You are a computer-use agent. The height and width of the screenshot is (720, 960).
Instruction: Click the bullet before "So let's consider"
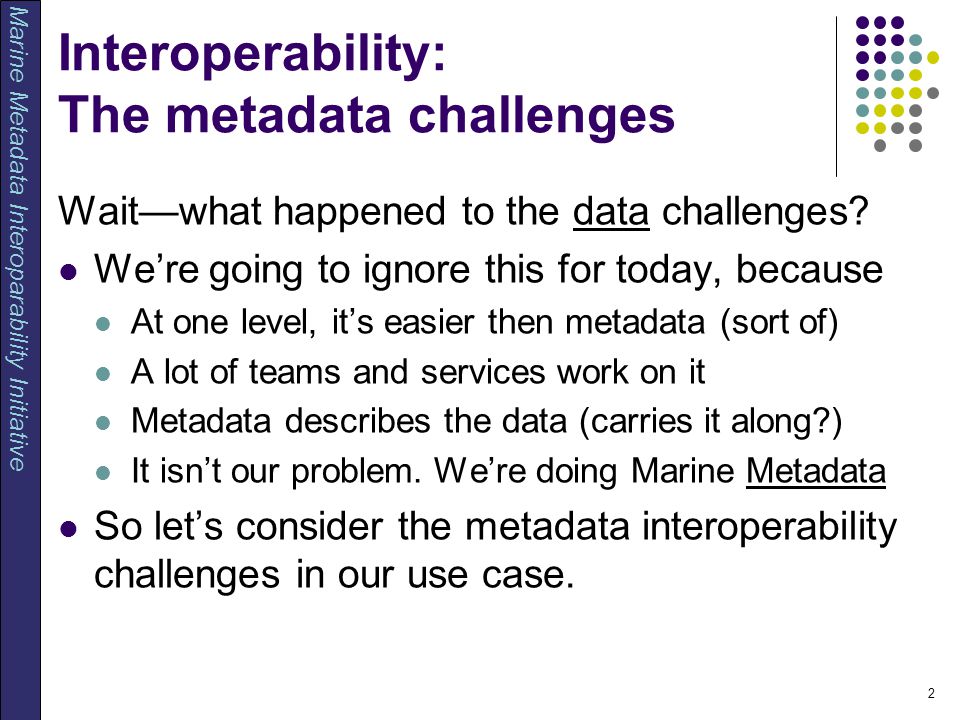69,528
